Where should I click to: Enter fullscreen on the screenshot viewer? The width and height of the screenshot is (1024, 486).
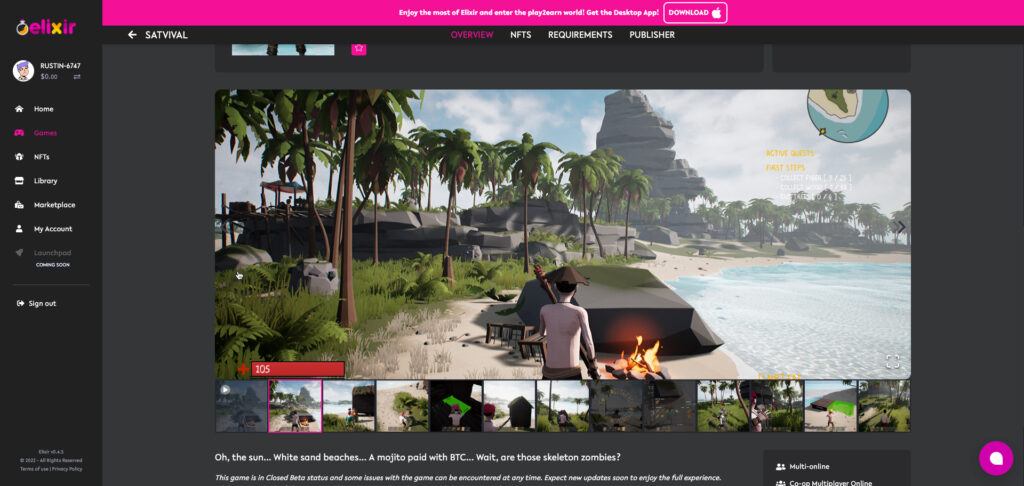[x=892, y=361]
